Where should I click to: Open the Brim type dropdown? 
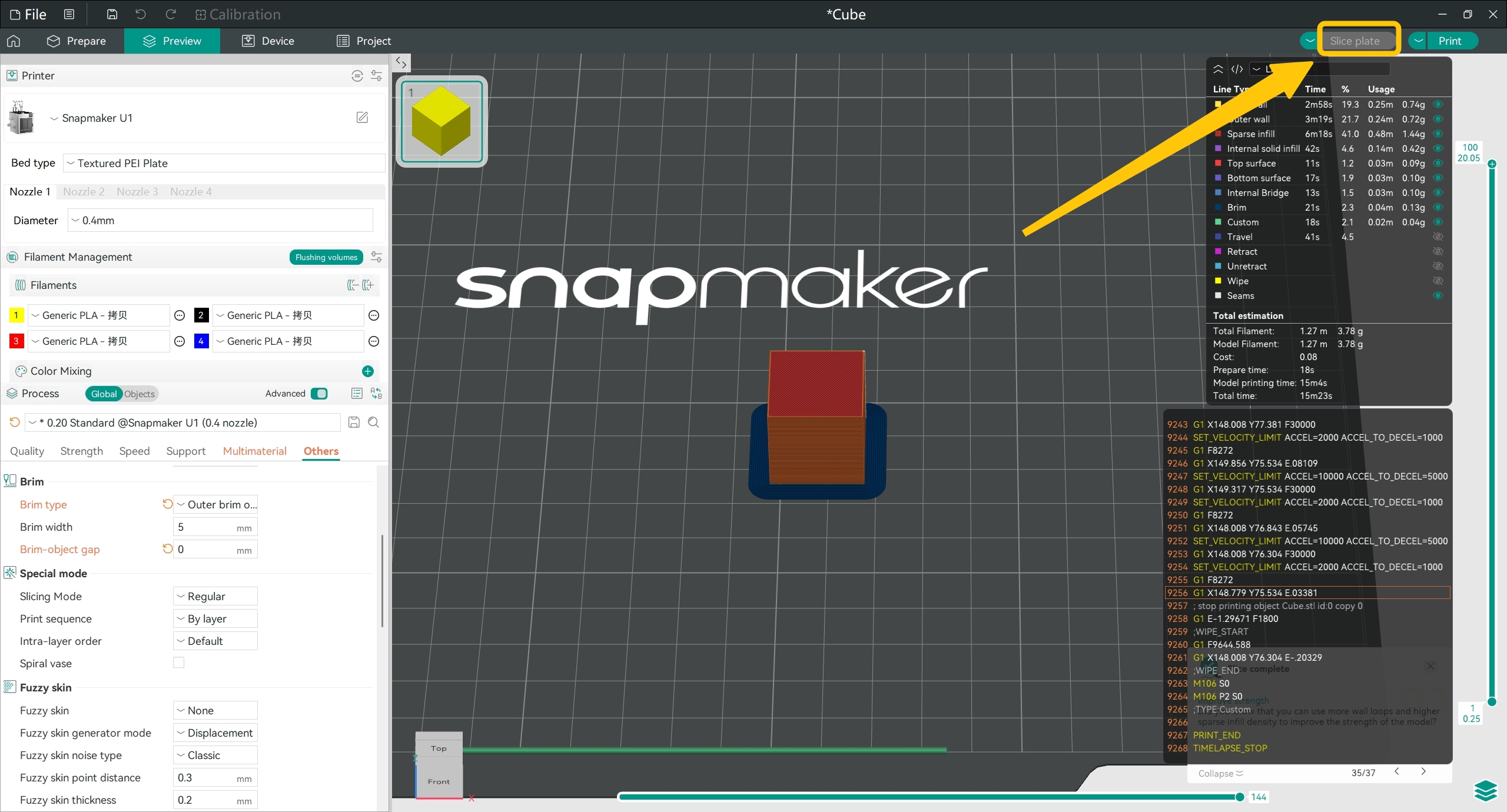pos(215,504)
